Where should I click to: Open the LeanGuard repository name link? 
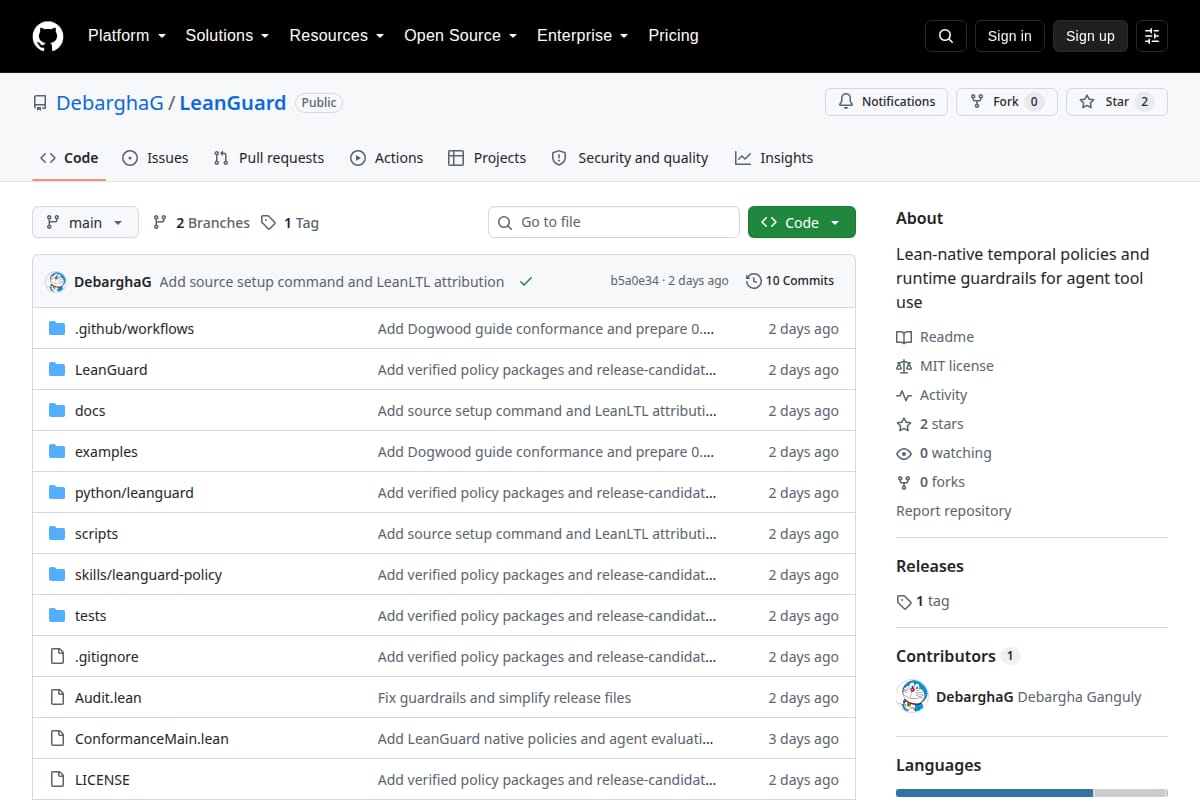[x=233, y=103]
